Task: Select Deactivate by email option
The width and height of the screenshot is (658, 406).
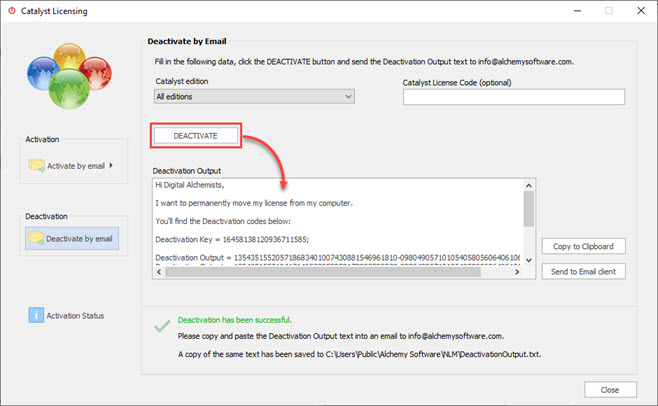Action: tap(72, 238)
